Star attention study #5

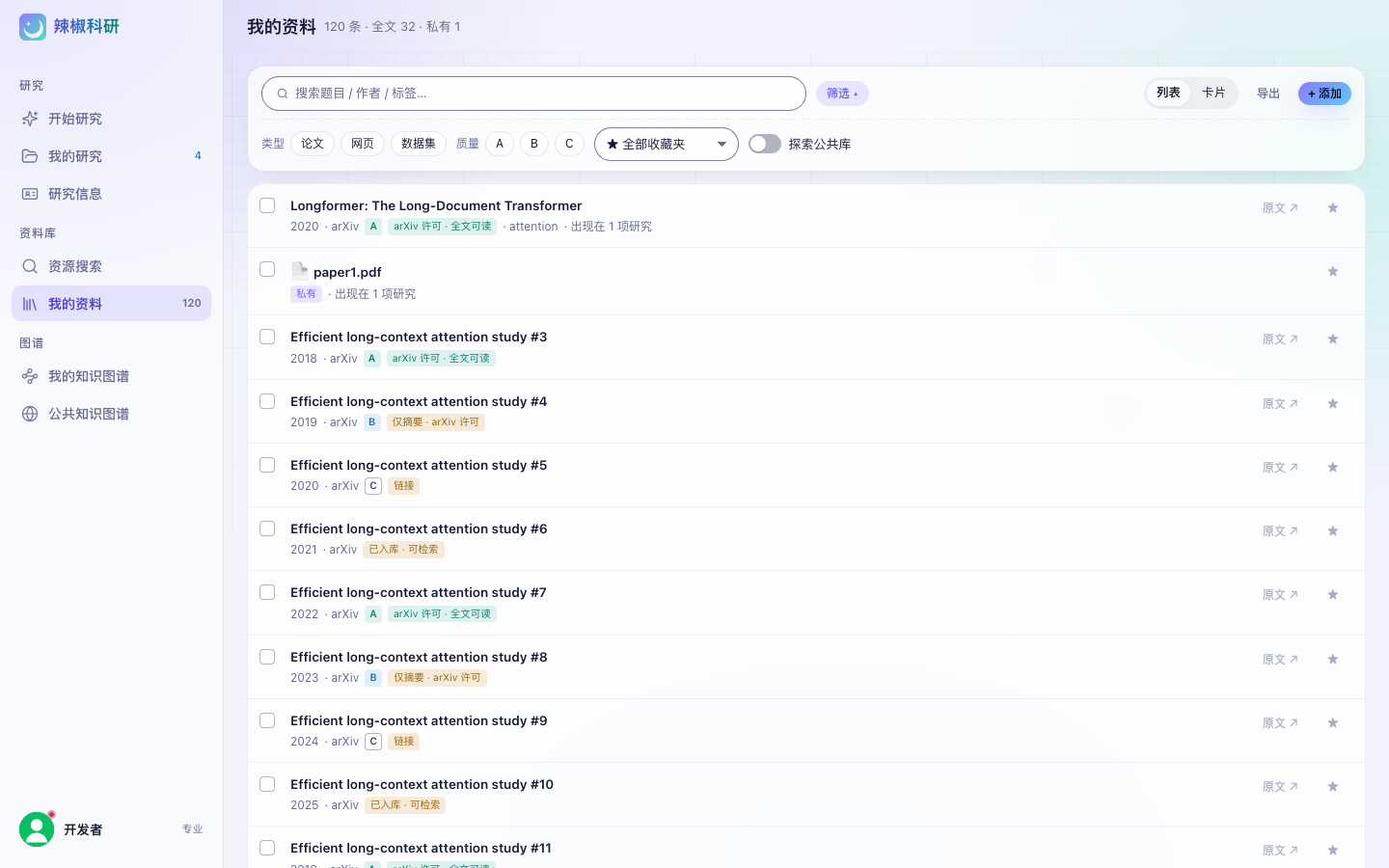[x=1333, y=468]
